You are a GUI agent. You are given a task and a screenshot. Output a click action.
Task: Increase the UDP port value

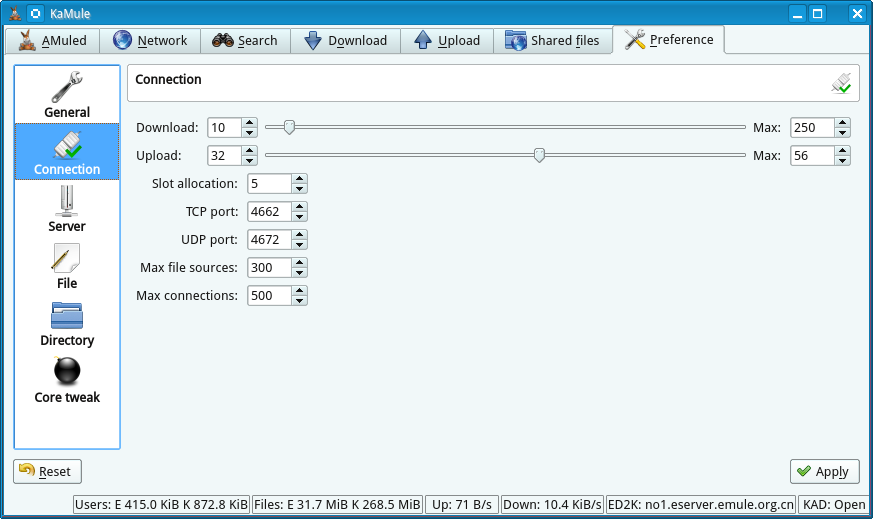coord(300,234)
